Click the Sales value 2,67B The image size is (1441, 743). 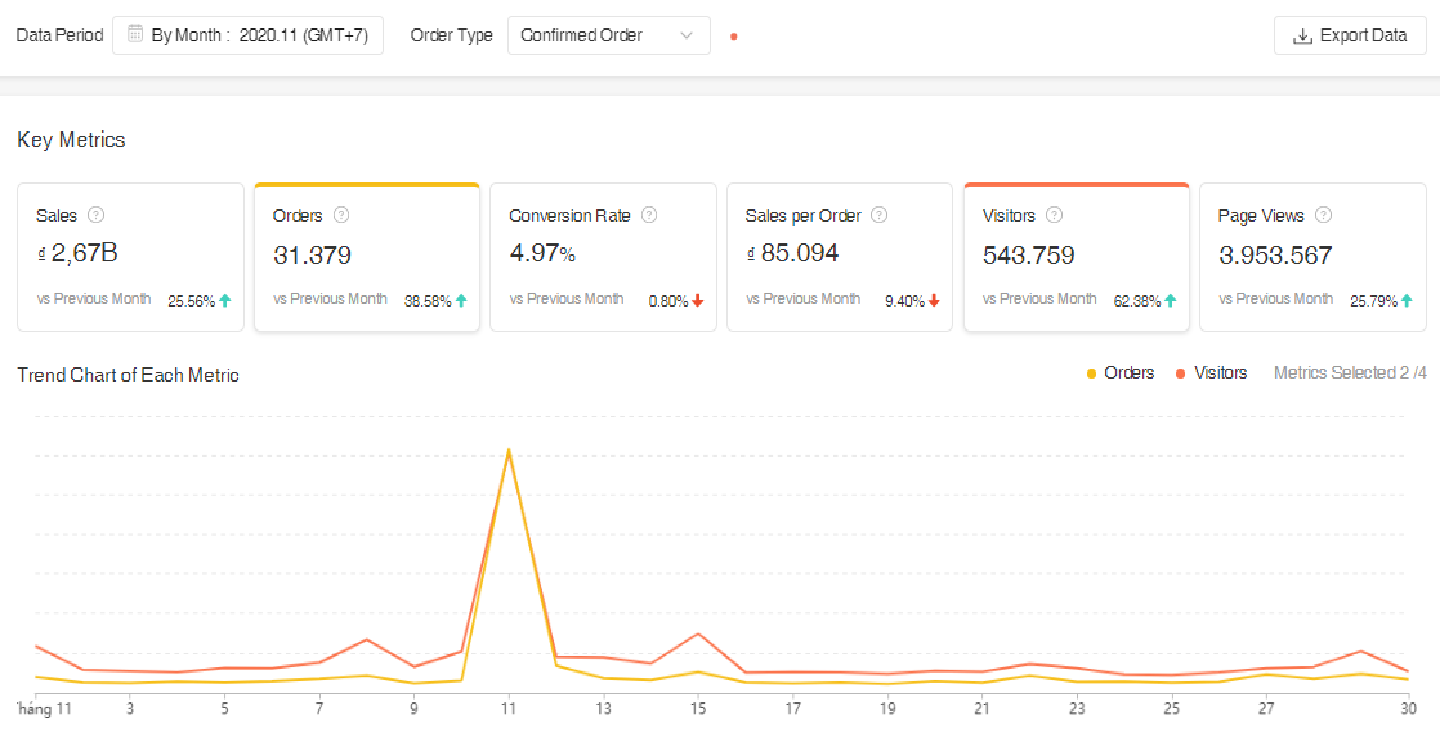tap(77, 254)
